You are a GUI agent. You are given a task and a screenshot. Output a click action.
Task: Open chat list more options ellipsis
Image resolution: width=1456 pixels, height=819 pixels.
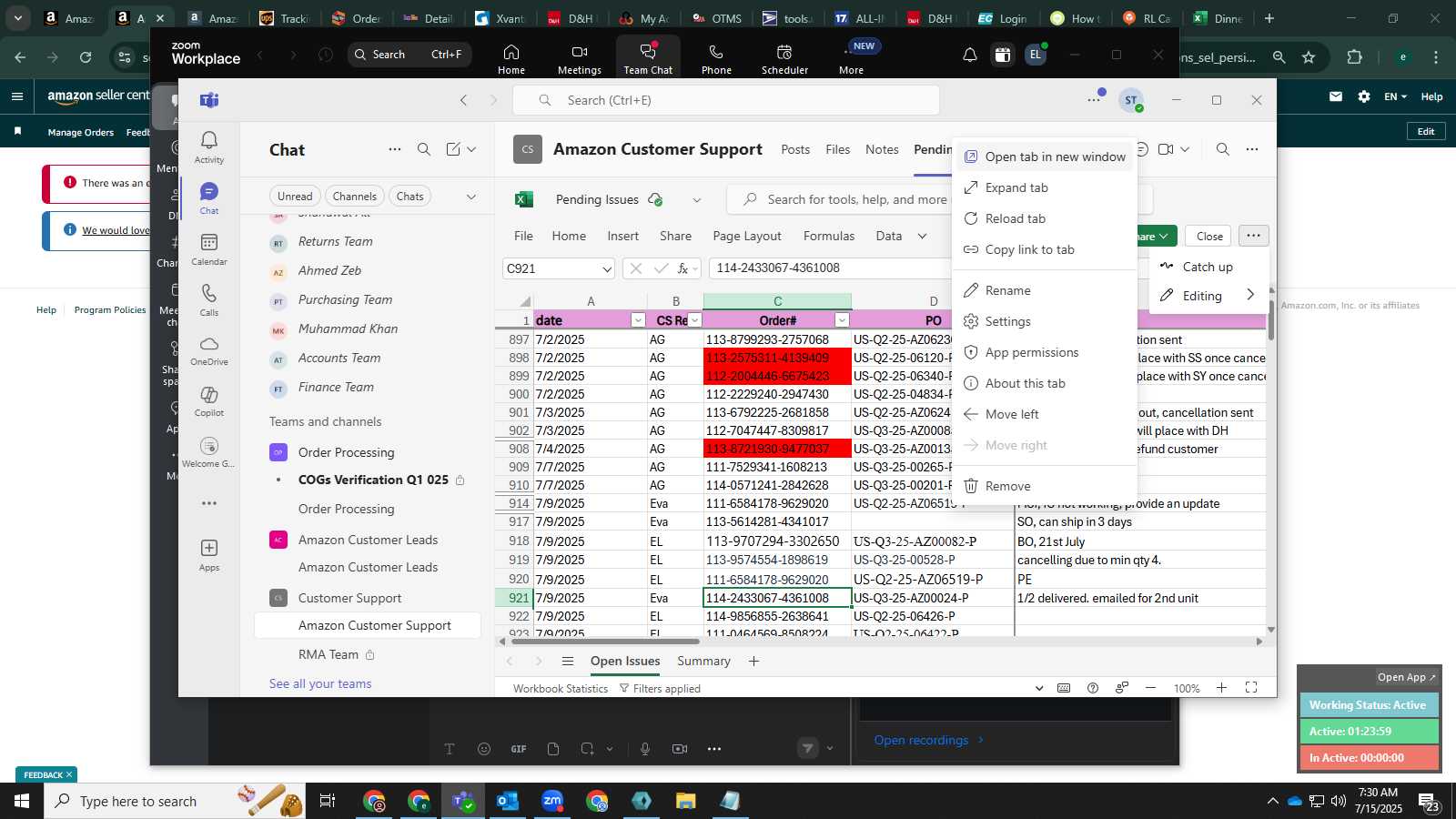[395, 149]
